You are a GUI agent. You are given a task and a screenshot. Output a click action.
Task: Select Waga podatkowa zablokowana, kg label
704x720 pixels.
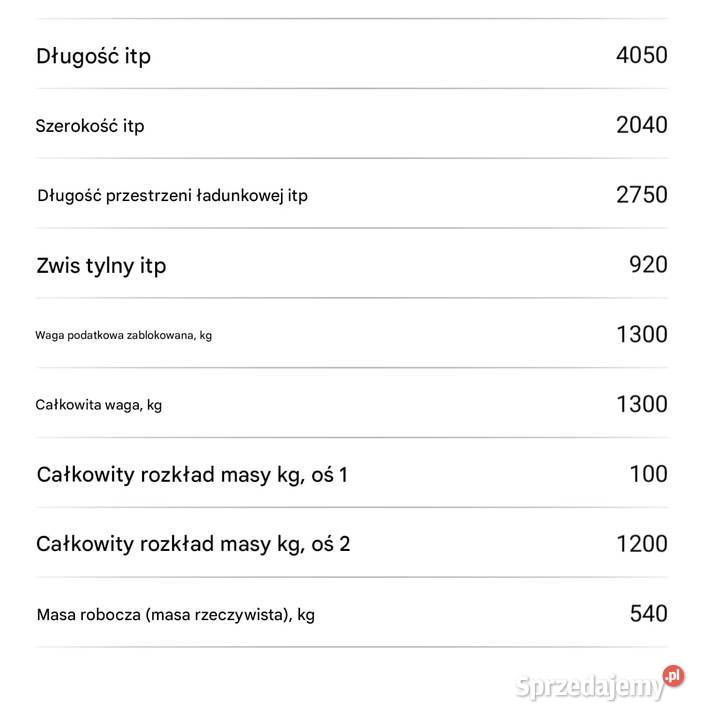pos(124,336)
